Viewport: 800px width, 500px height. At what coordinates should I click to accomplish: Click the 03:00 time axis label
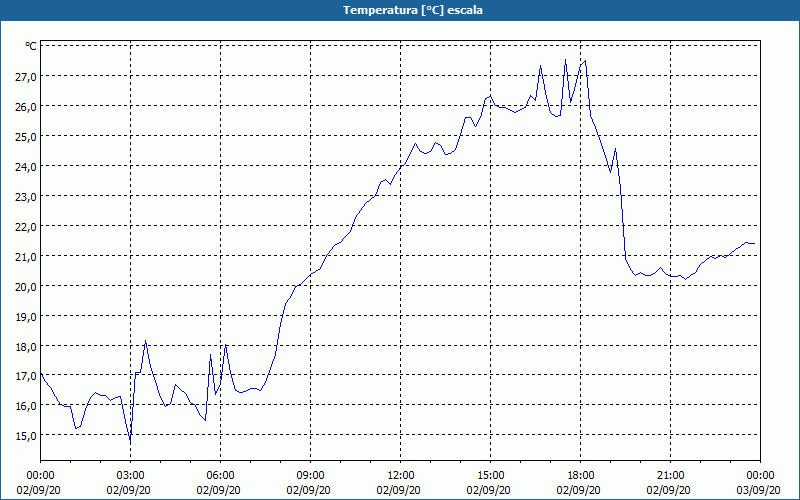[x=131, y=476]
